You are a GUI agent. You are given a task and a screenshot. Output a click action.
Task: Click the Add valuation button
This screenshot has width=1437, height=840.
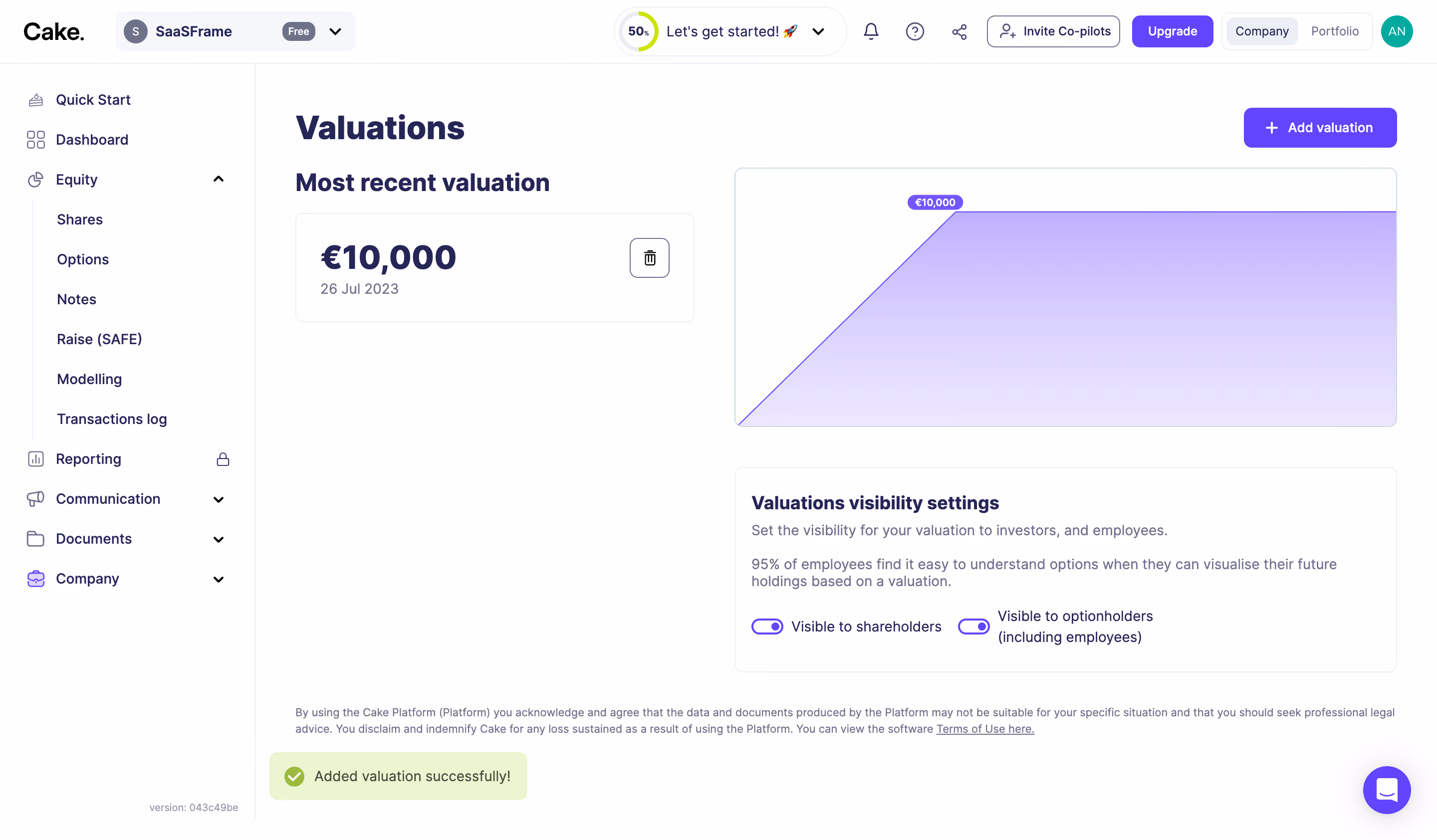1320,128
